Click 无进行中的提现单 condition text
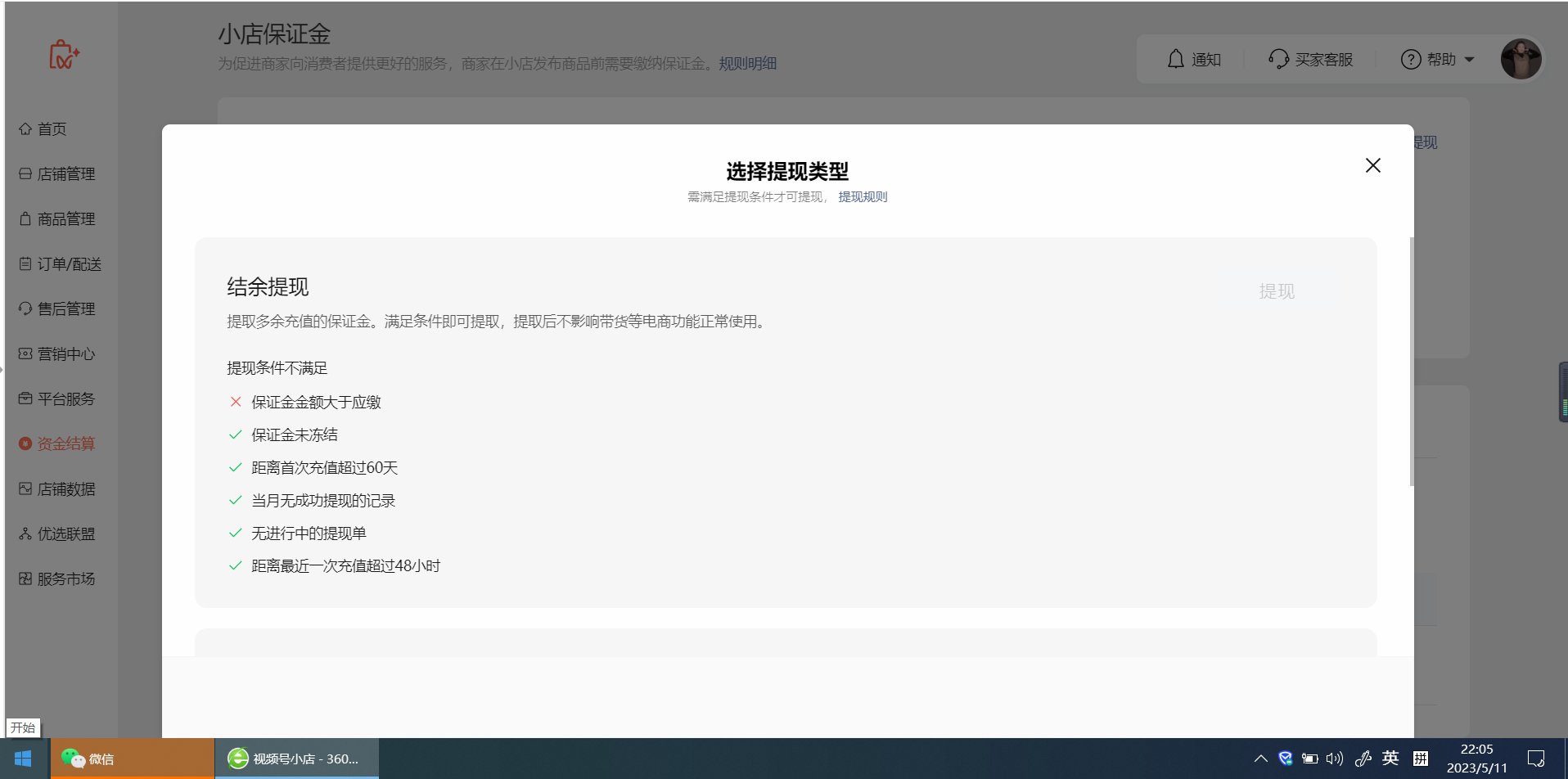This screenshot has height=779, width=1568. (x=309, y=533)
